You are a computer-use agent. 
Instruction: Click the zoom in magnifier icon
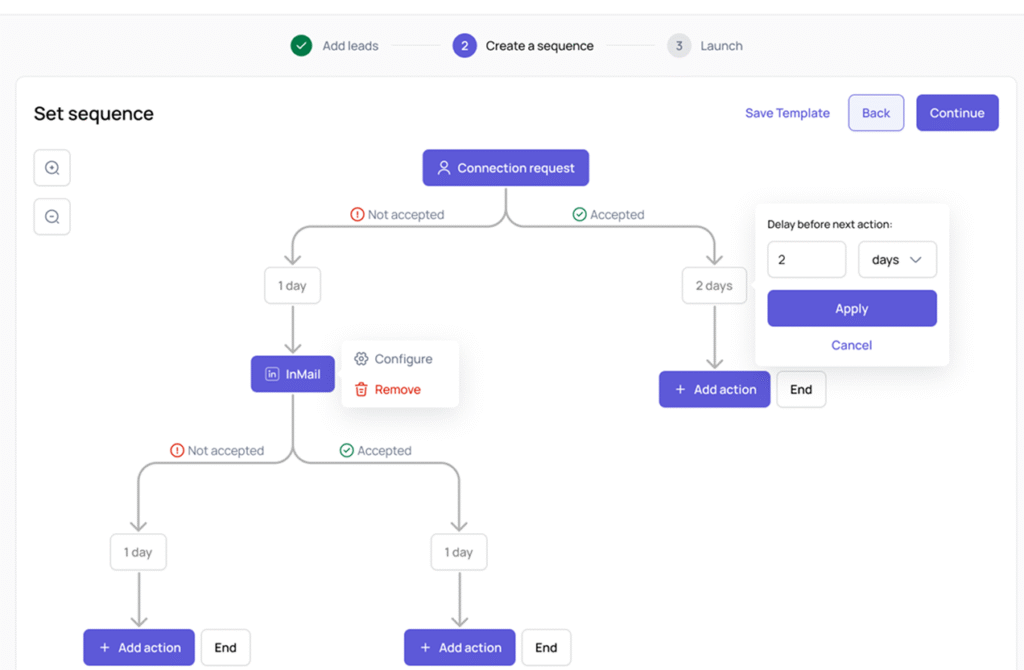[52, 168]
